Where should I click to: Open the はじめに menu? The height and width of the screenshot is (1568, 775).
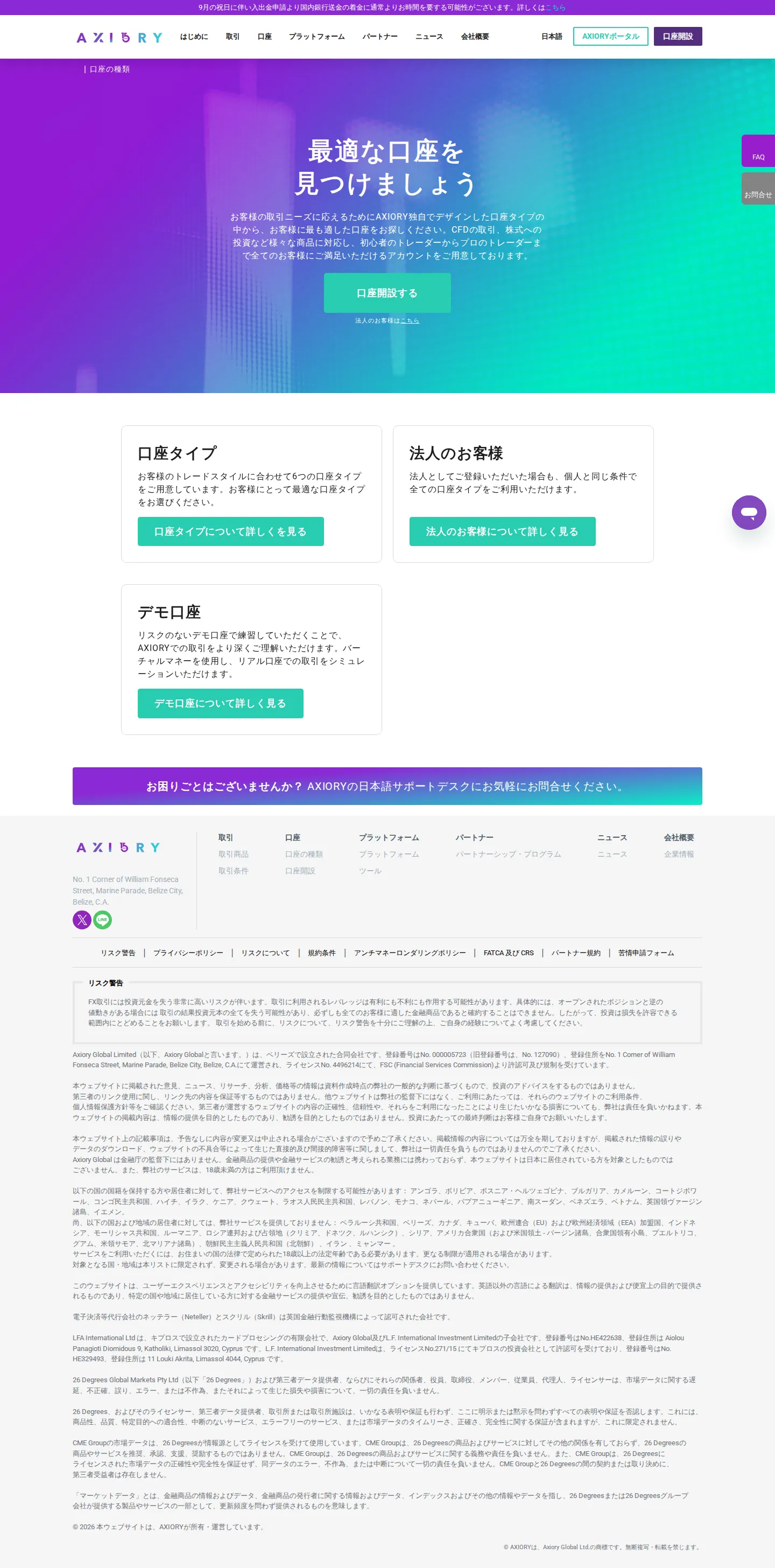[x=194, y=37]
